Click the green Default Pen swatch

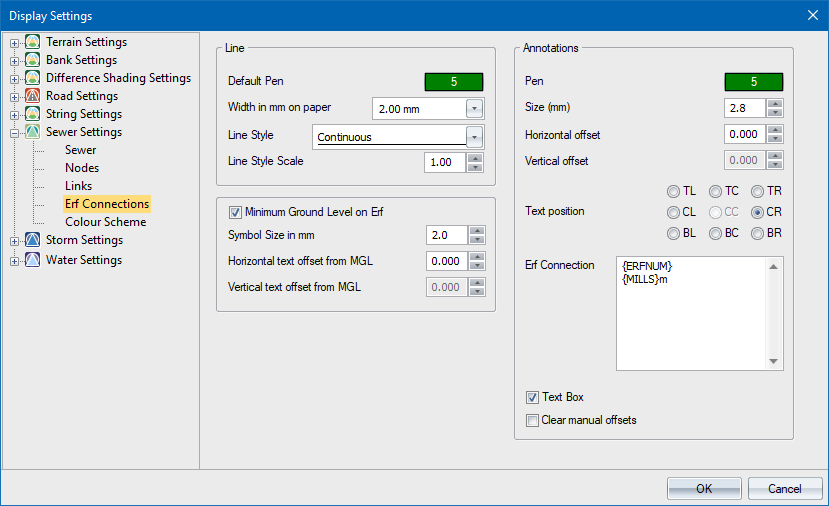point(453,81)
